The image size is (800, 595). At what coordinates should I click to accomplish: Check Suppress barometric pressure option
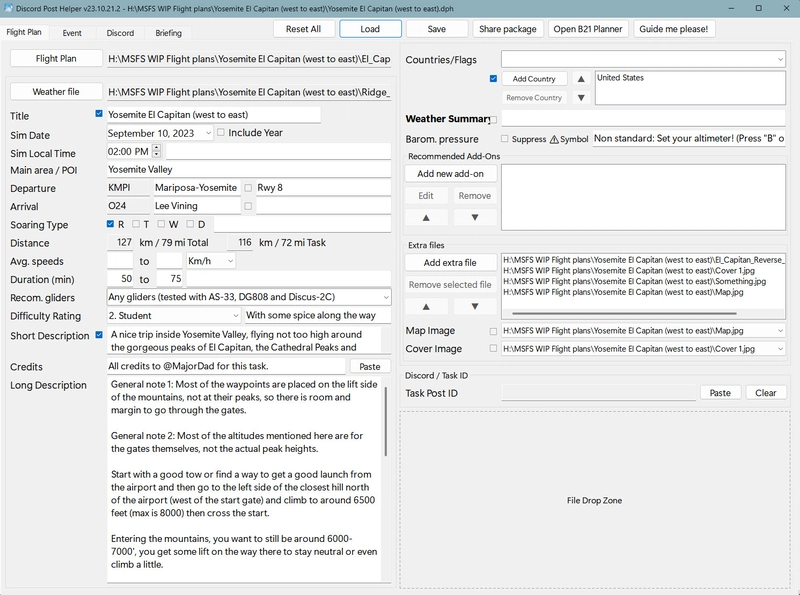(504, 139)
